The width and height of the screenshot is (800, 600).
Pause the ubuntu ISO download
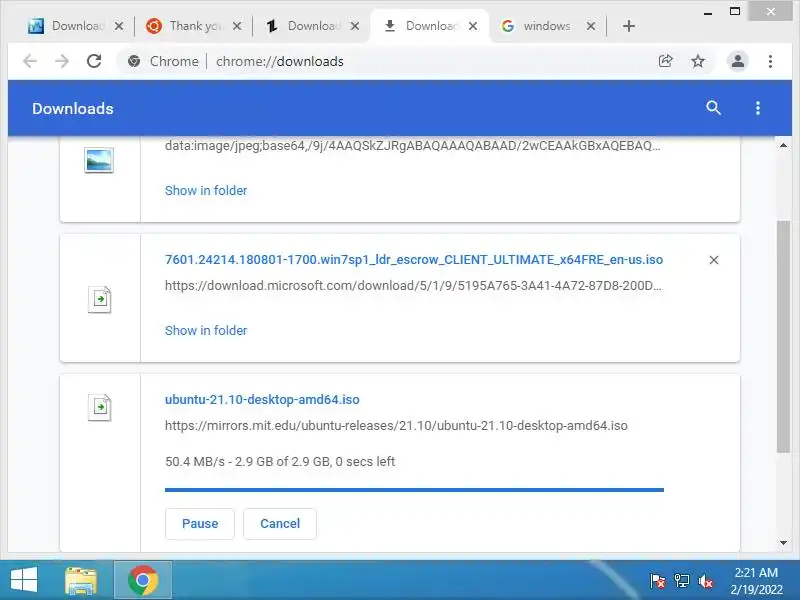[x=199, y=523]
